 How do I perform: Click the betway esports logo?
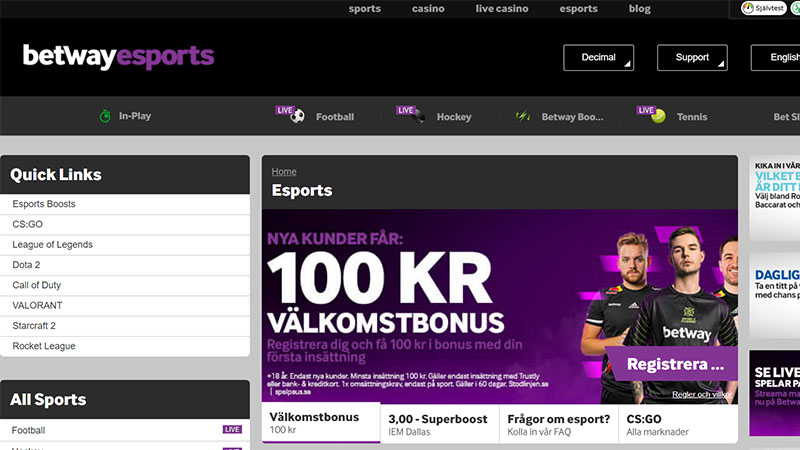(x=118, y=56)
